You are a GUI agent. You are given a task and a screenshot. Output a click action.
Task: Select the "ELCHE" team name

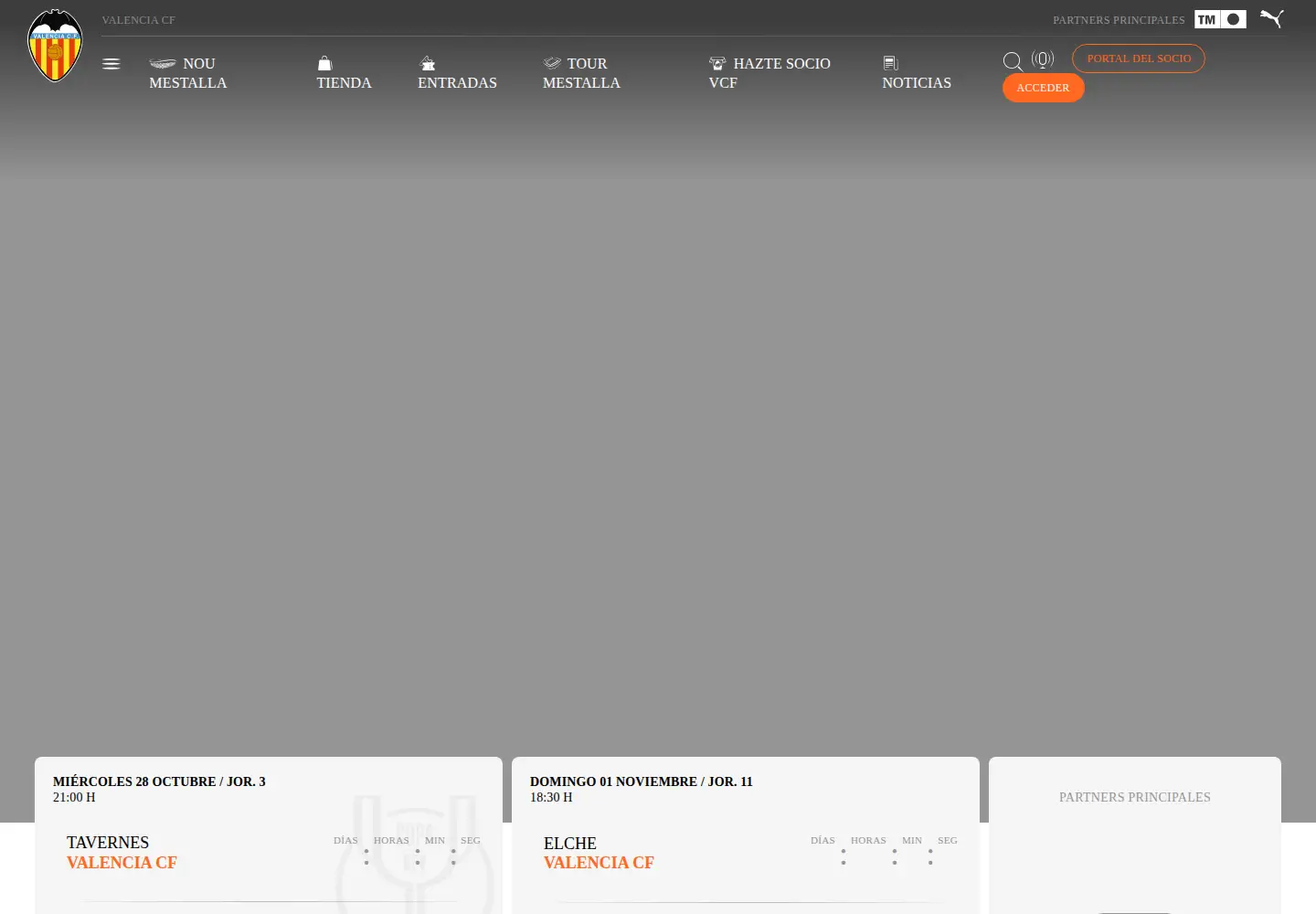570,844
